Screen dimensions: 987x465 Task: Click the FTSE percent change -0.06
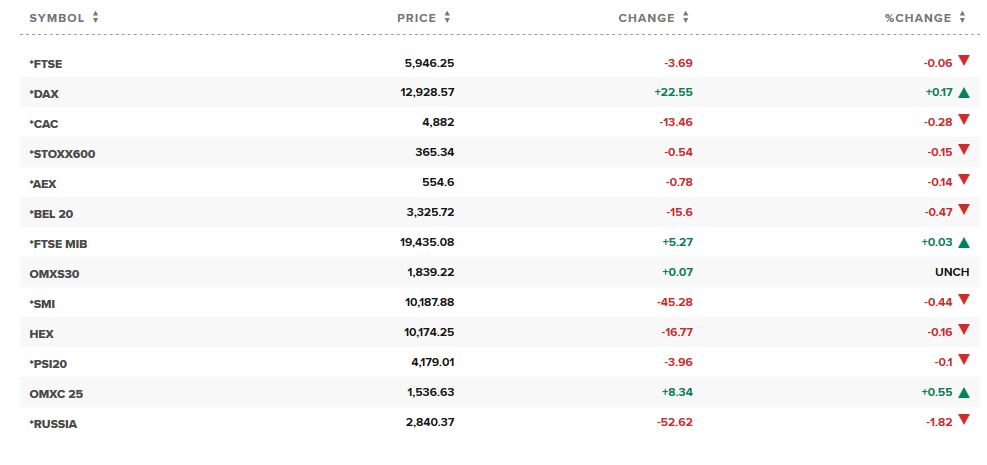(938, 63)
